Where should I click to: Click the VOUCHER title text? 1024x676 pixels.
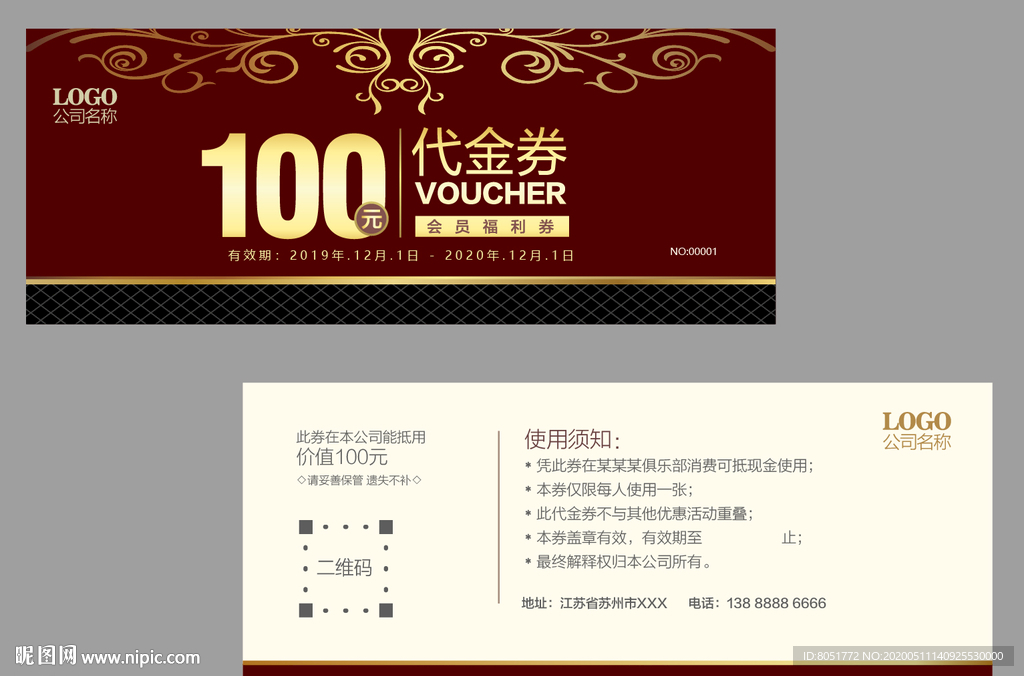pos(490,193)
